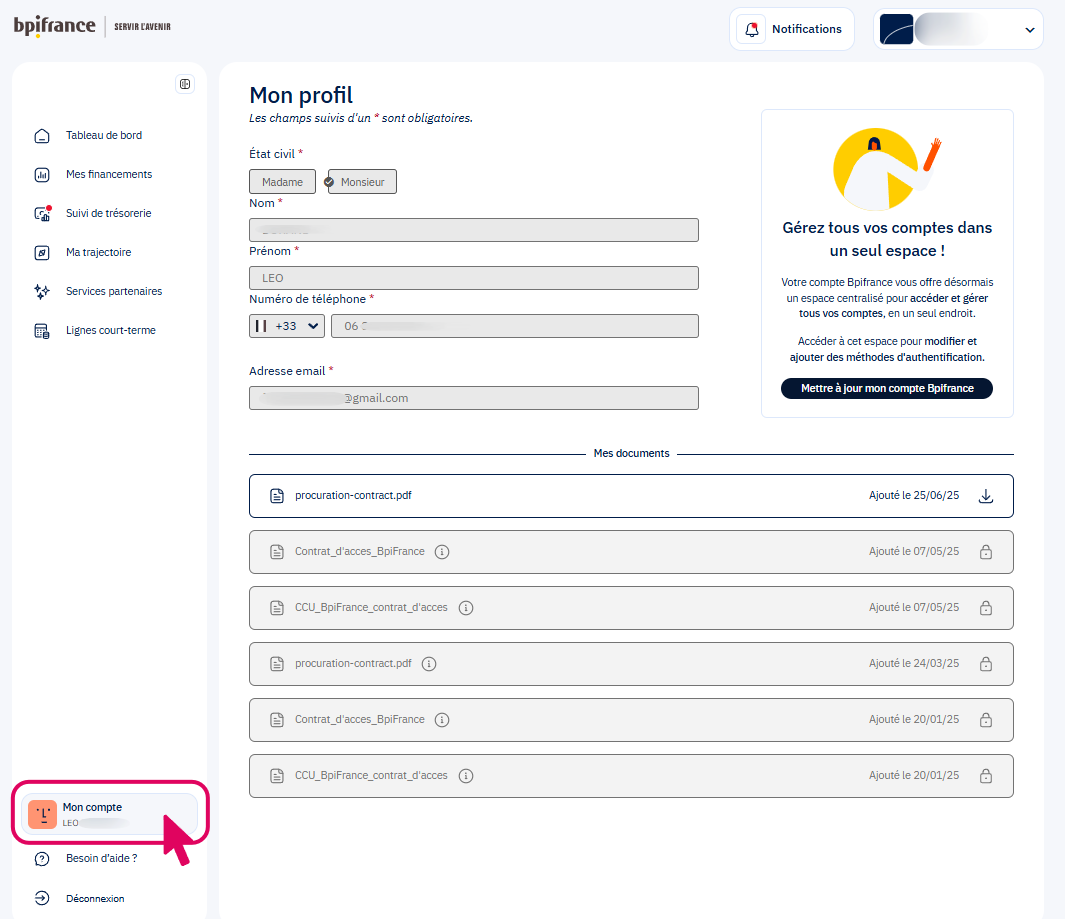The image size is (1065, 919).
Task: Click the Besoin d'aide ? link
Action: pos(102,859)
